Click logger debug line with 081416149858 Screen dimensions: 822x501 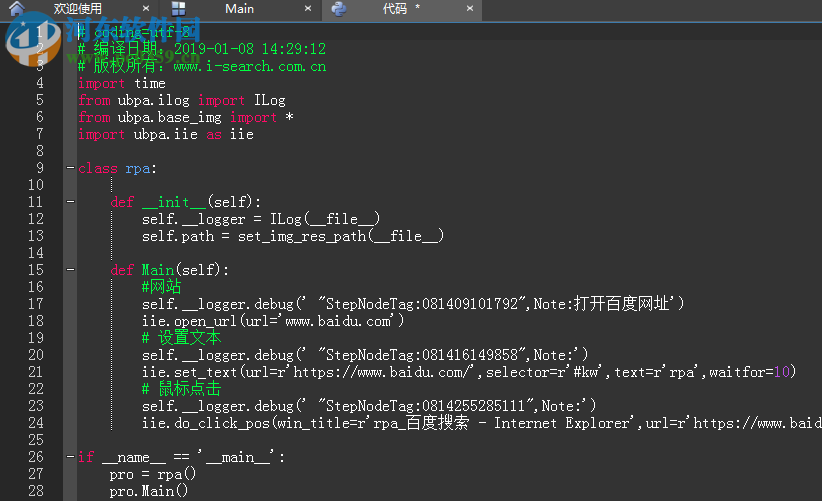point(365,355)
